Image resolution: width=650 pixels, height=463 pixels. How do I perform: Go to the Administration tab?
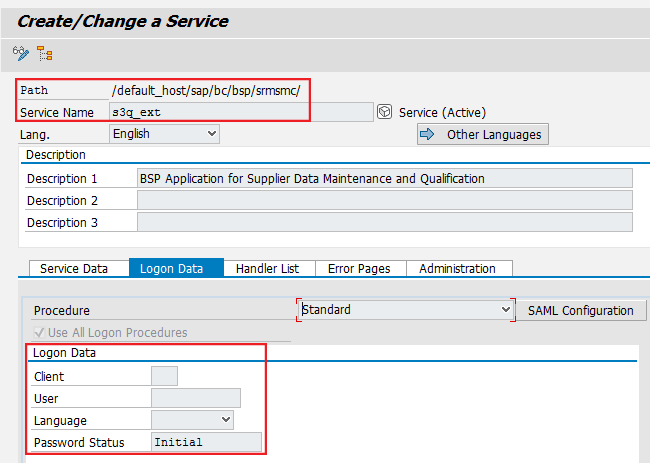pyautogui.click(x=457, y=268)
